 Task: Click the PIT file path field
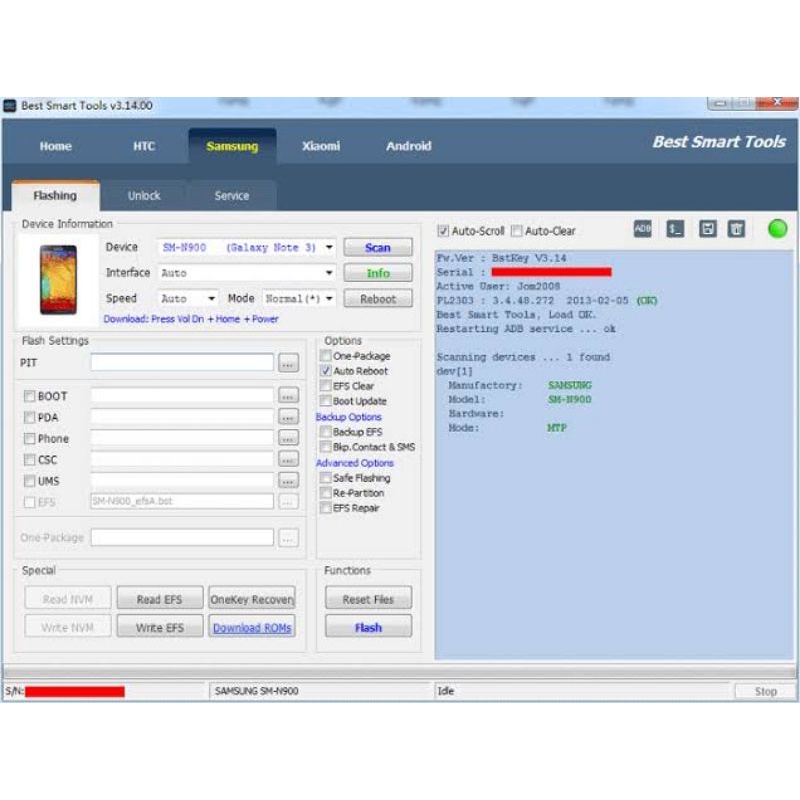[x=182, y=363]
